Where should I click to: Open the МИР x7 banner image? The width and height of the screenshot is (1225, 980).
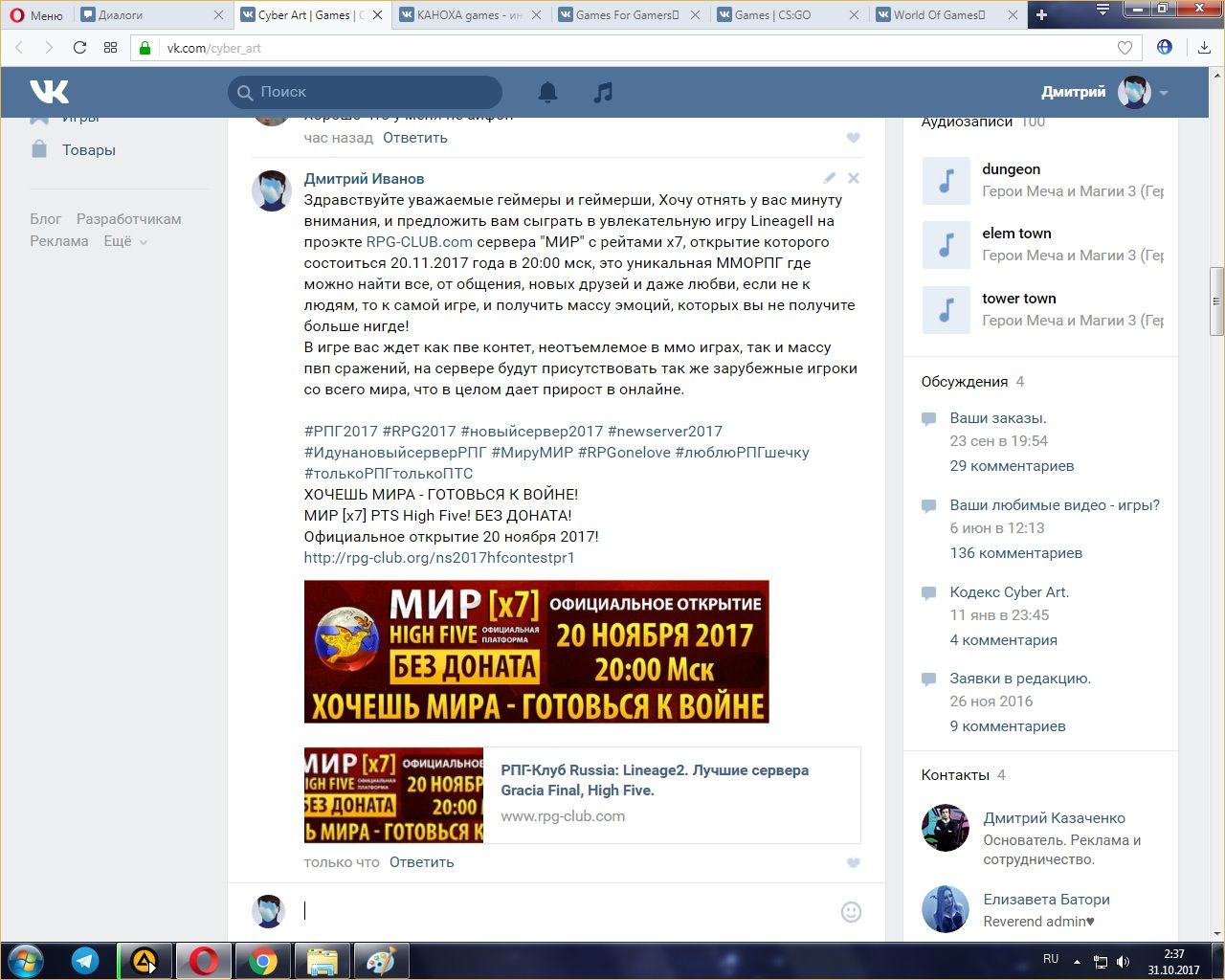pos(537,652)
